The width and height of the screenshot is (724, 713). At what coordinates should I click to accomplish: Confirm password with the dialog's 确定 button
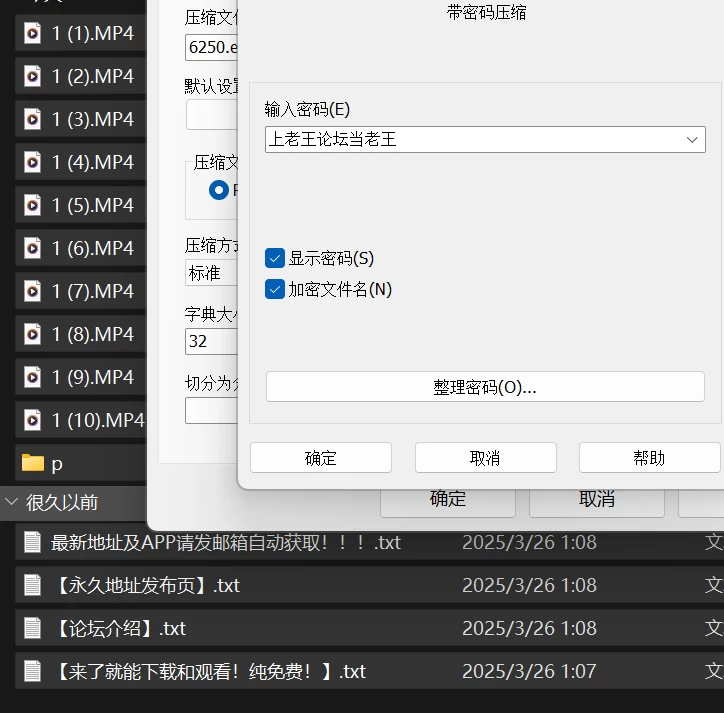click(x=321, y=458)
